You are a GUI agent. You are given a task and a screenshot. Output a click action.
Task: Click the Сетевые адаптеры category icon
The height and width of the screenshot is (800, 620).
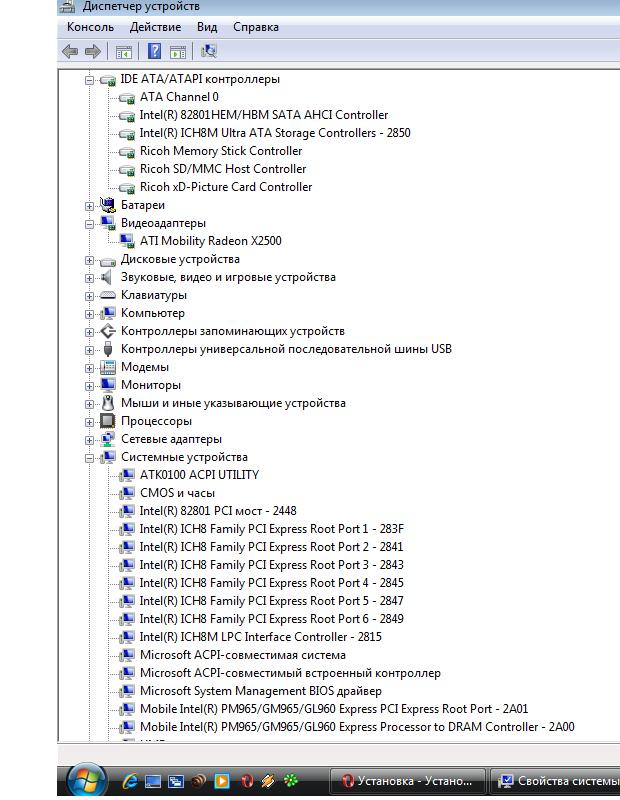108,439
